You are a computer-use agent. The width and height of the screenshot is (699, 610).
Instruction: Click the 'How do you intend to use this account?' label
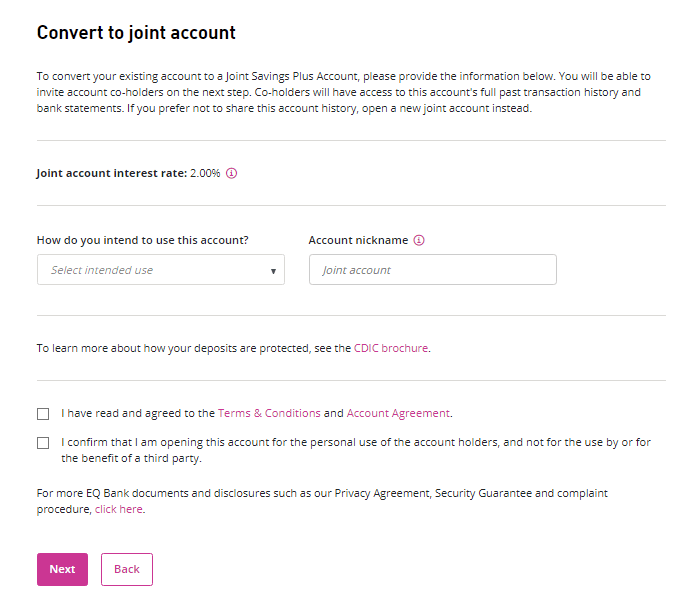point(143,240)
